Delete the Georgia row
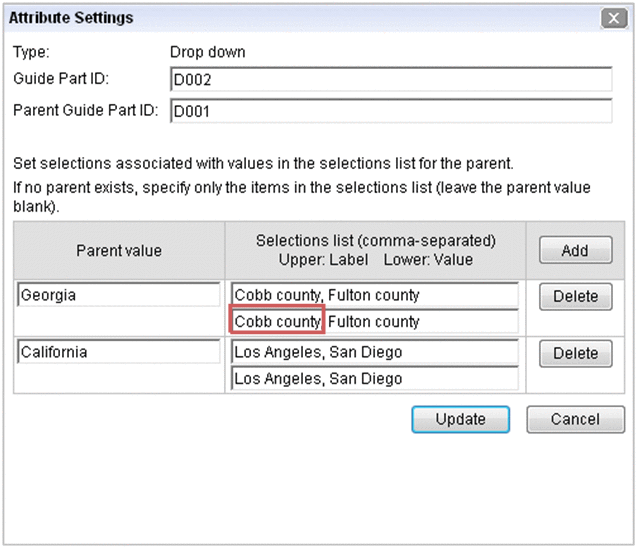This screenshot has height=548, width=637. point(575,296)
